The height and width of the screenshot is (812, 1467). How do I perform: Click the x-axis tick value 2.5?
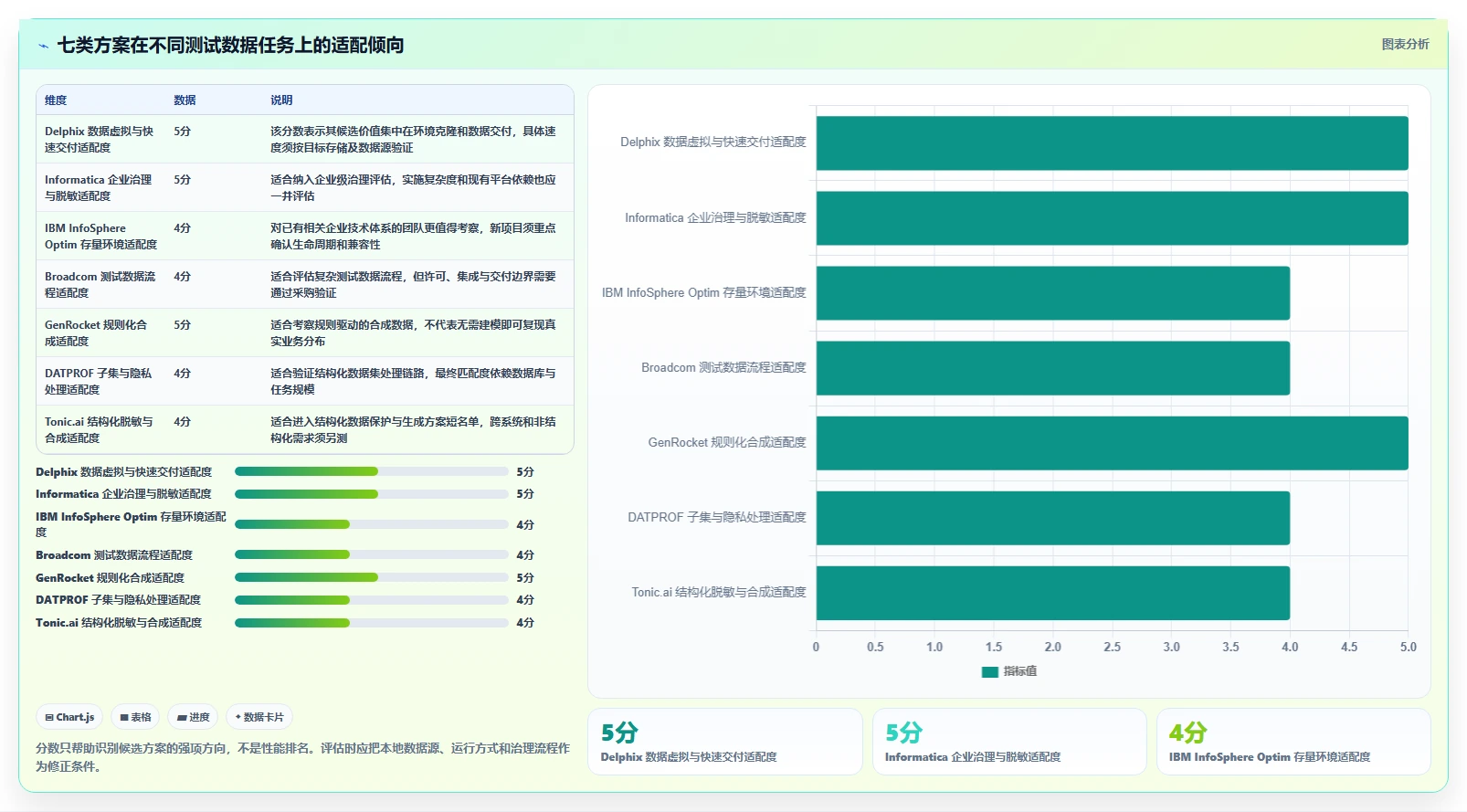pyautogui.click(x=1112, y=647)
